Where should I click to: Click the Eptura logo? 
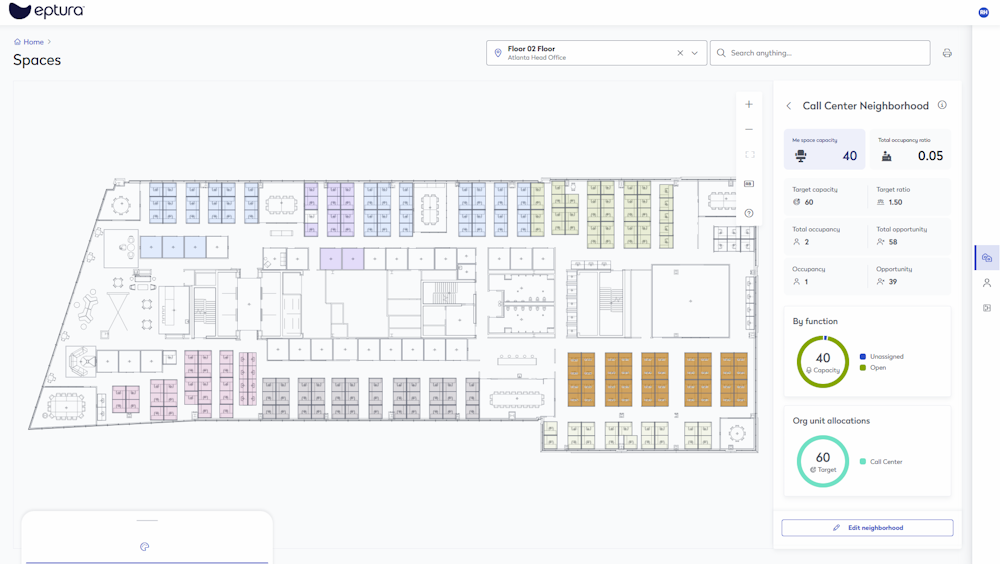click(46, 11)
